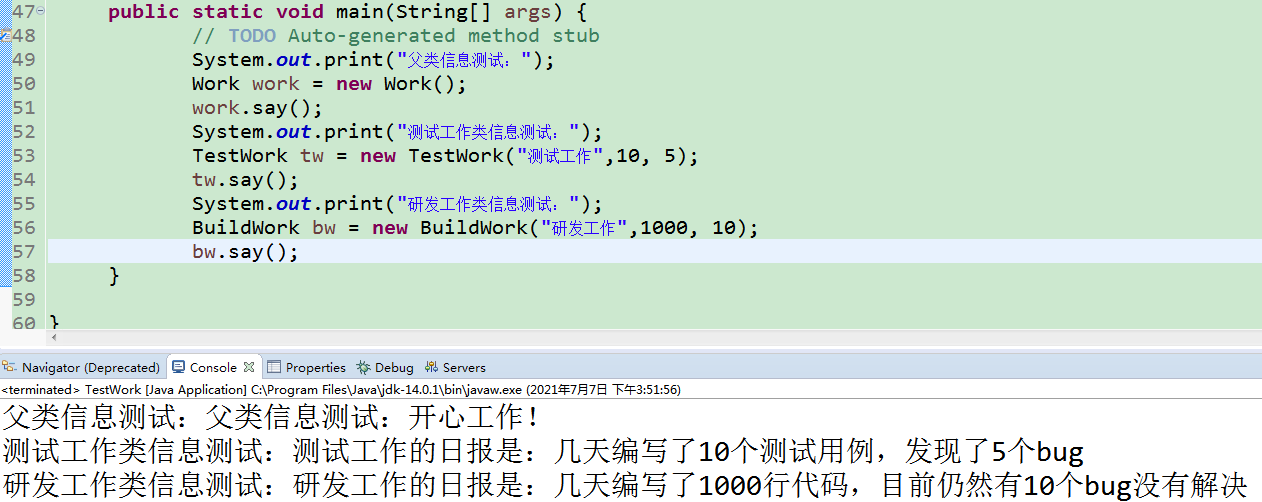
Task: Click console output line ending '开心工作！'
Action: pos(271,418)
